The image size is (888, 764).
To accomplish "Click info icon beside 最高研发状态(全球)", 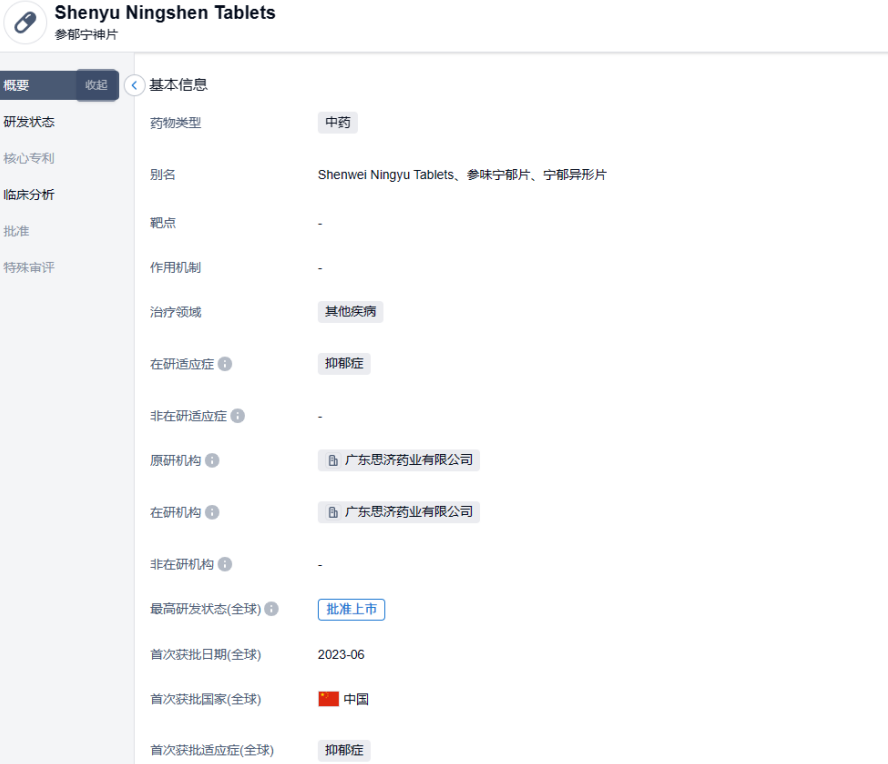I will (271, 609).
